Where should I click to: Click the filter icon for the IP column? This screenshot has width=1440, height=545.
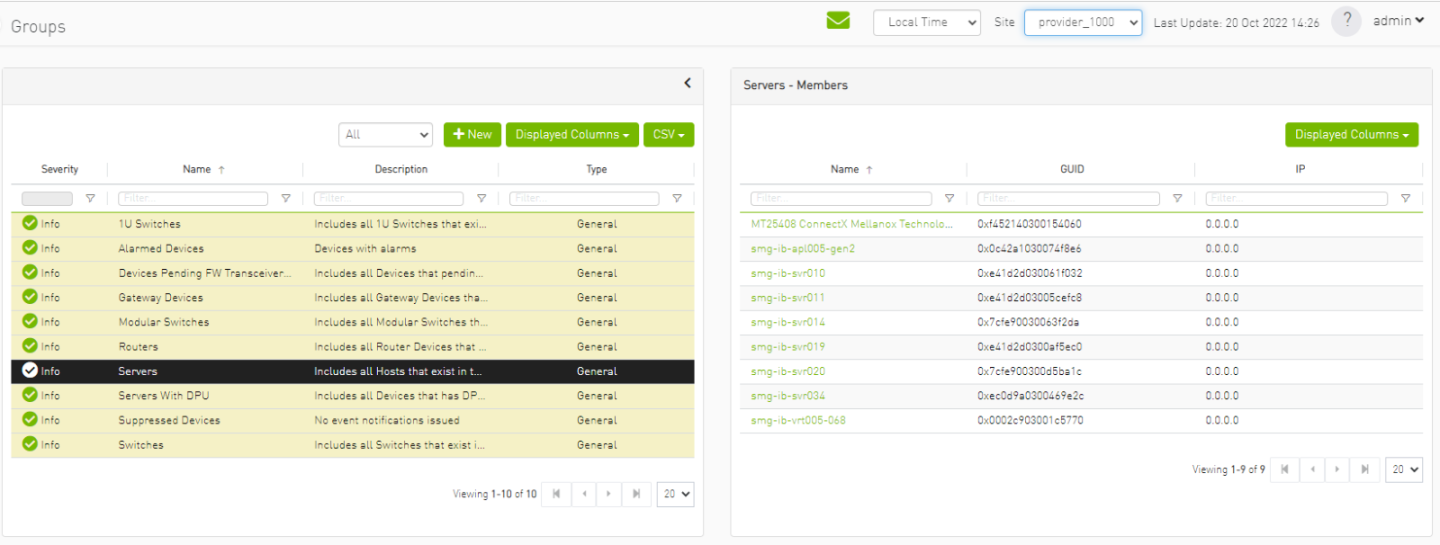[x=1405, y=199]
